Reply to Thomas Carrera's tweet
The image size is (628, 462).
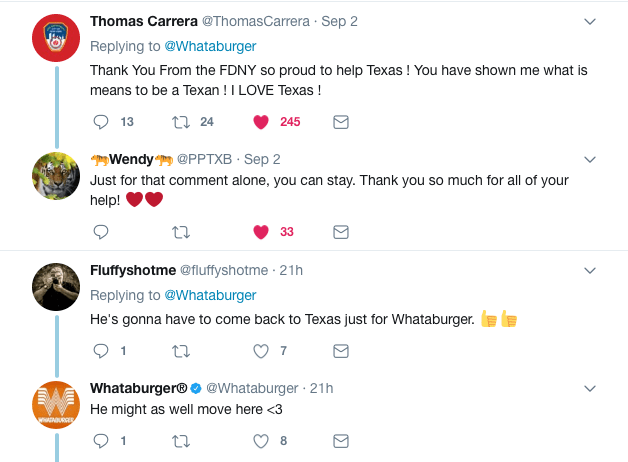[x=100, y=122]
